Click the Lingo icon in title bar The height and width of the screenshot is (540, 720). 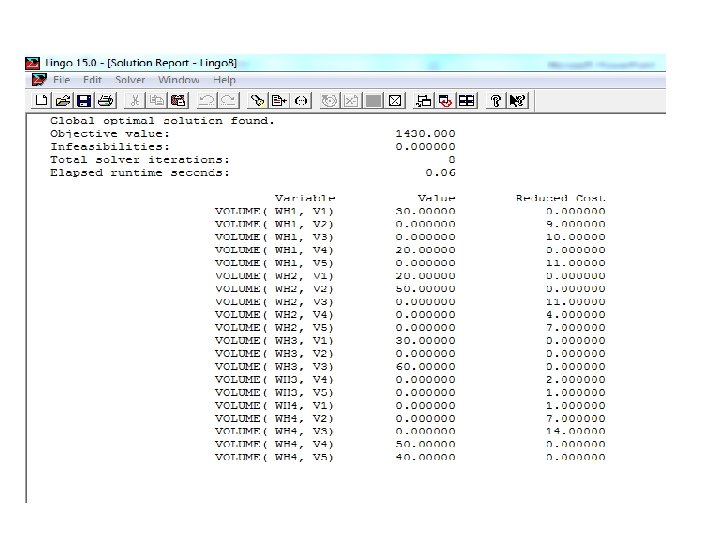pyautogui.click(x=33, y=63)
